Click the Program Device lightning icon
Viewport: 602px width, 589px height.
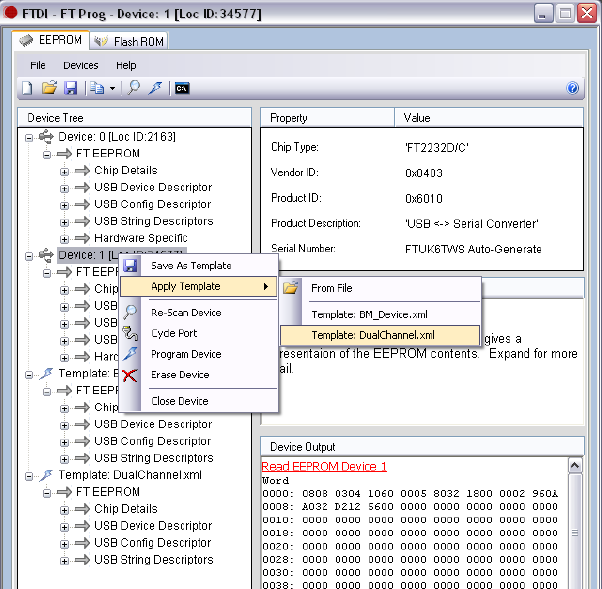point(130,354)
